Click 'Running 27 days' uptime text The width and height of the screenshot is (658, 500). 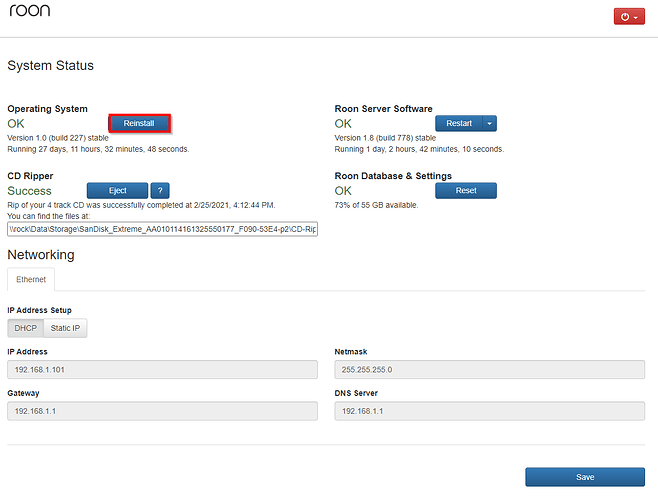(98, 149)
